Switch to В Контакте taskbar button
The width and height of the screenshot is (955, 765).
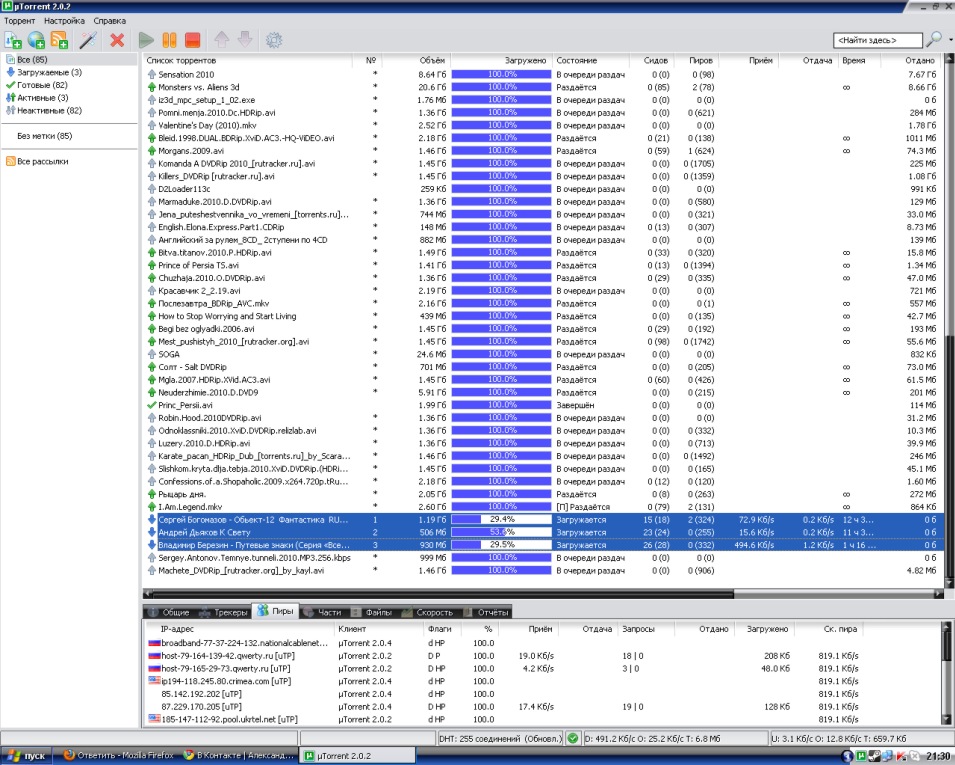(239, 755)
